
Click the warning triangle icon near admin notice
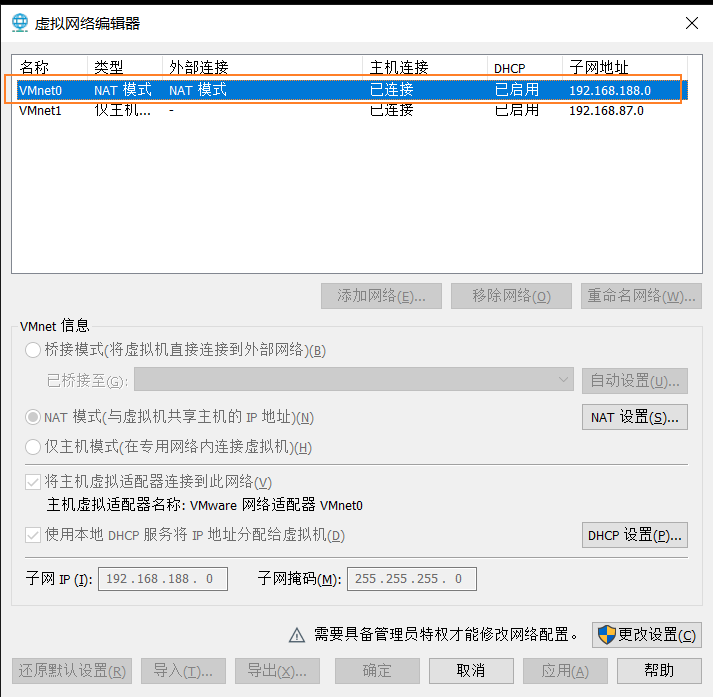[297, 635]
